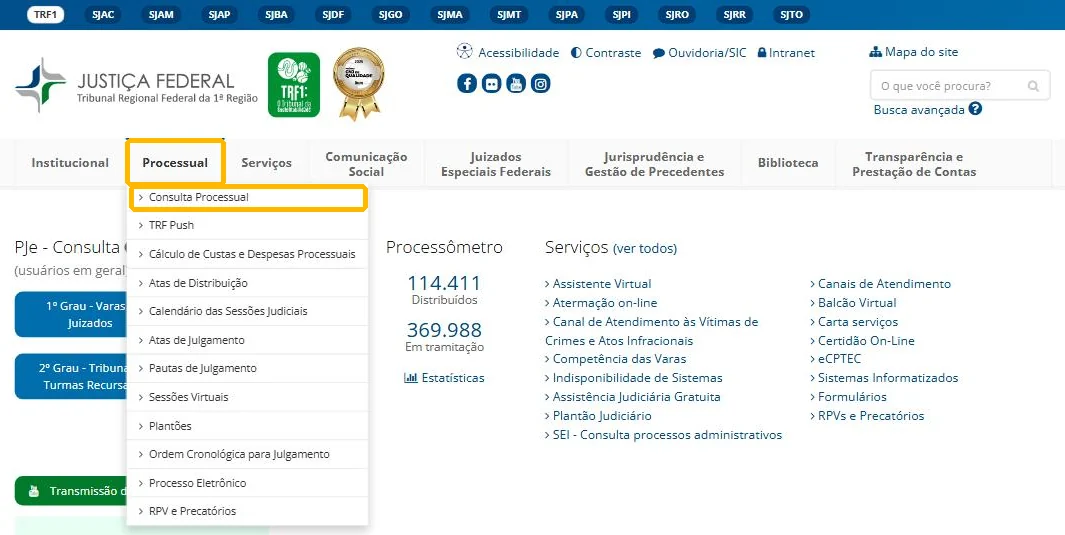This screenshot has height=535, width=1065.
Task: Click the green TRF1 sustainability badge
Action: pyautogui.click(x=293, y=85)
